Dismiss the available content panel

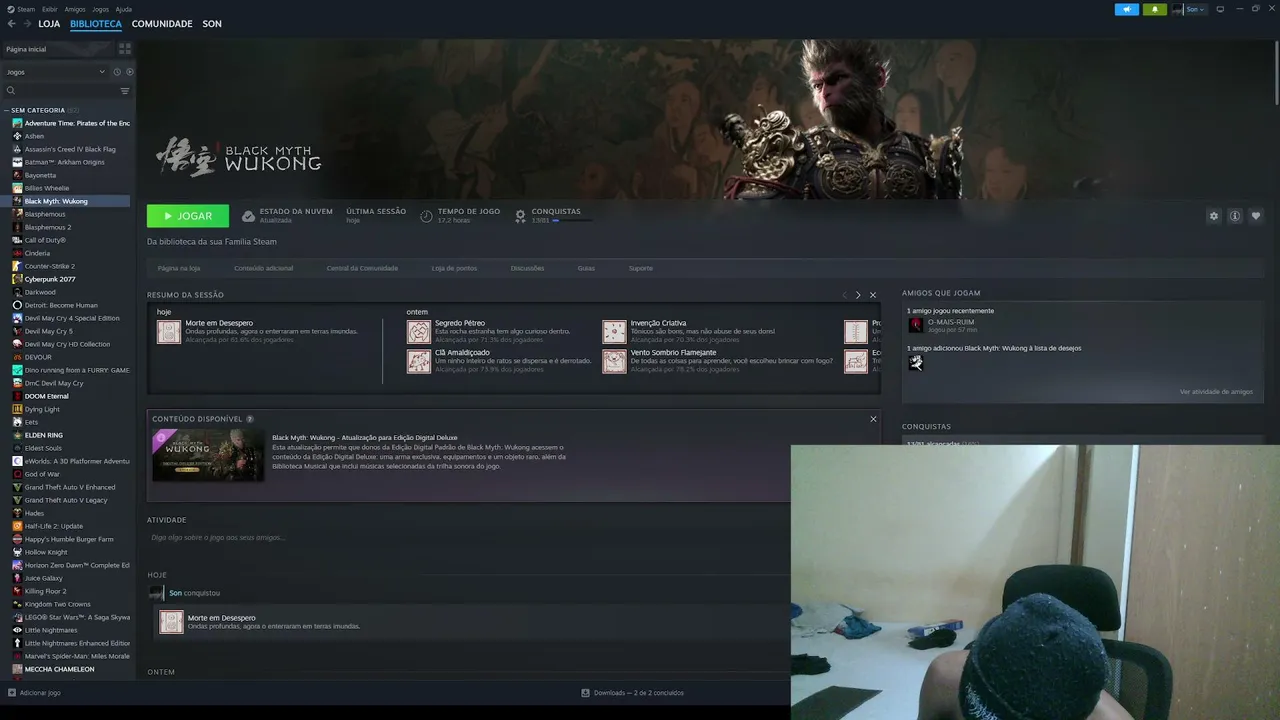(873, 419)
